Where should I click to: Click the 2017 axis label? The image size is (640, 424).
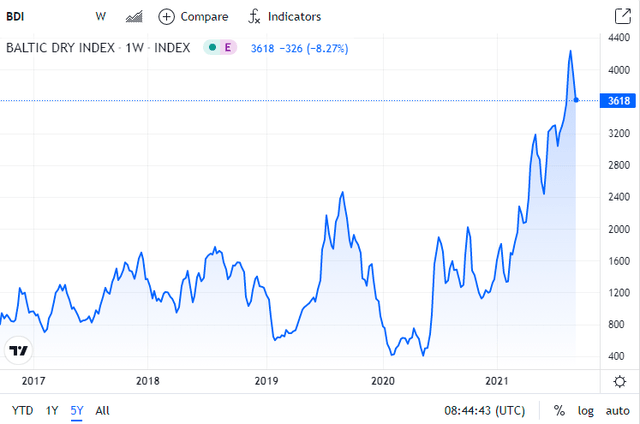[x=33, y=381]
